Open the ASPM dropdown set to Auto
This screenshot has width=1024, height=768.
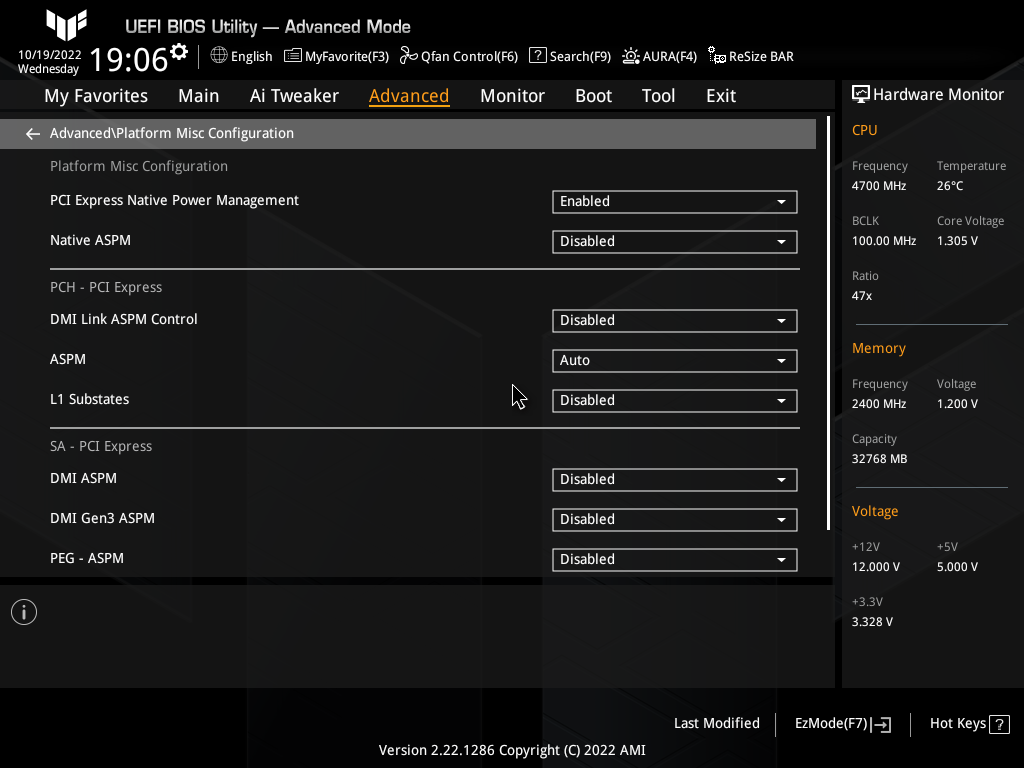674,360
